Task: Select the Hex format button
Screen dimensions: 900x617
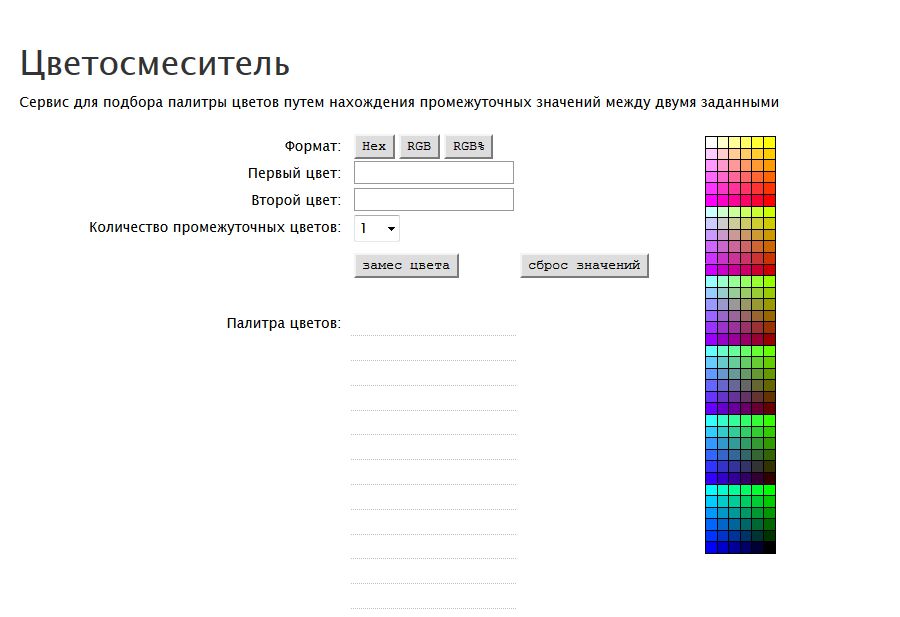Action: pyautogui.click(x=374, y=146)
